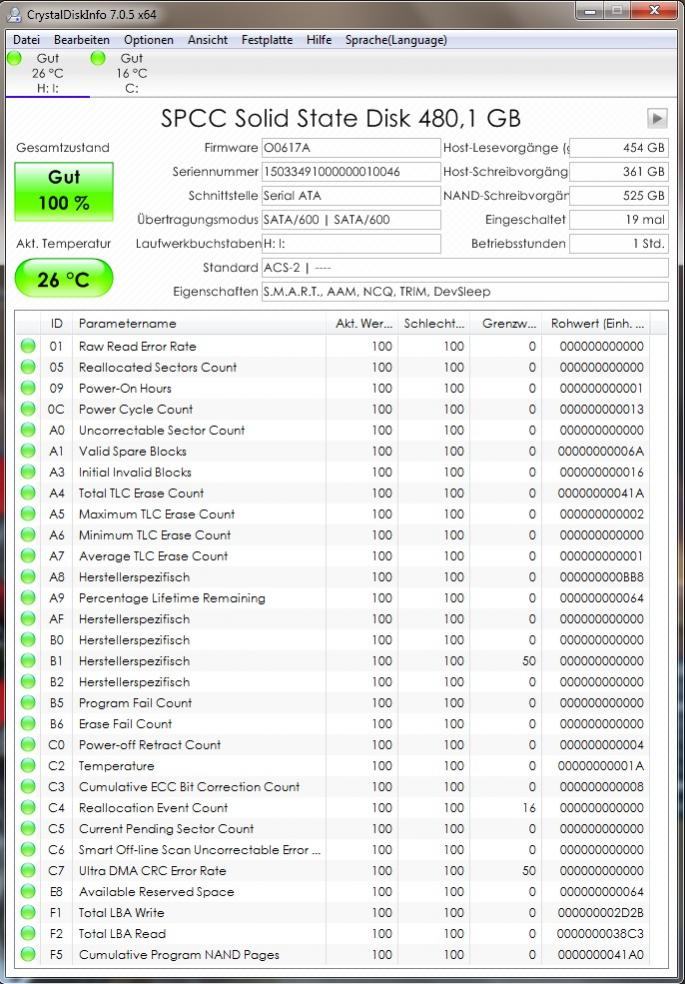Click status icon for Raw Read Error Rate
The width and height of the screenshot is (685, 984).
click(28, 346)
